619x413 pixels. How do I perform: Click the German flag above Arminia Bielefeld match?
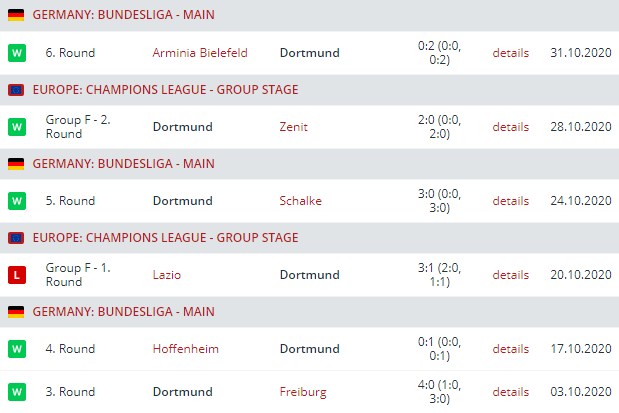(16, 16)
